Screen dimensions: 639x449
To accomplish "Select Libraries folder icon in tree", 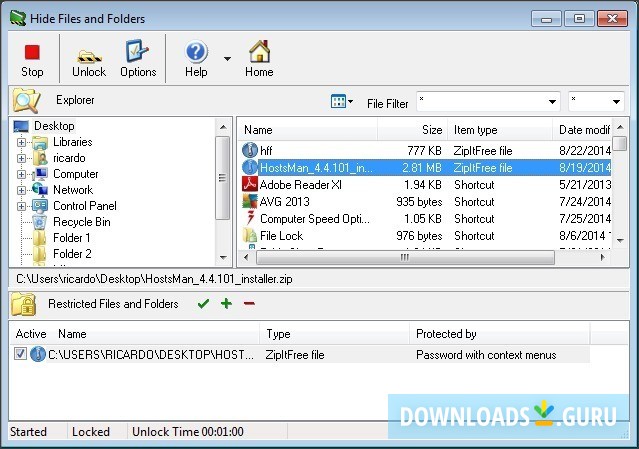I will [x=40, y=142].
